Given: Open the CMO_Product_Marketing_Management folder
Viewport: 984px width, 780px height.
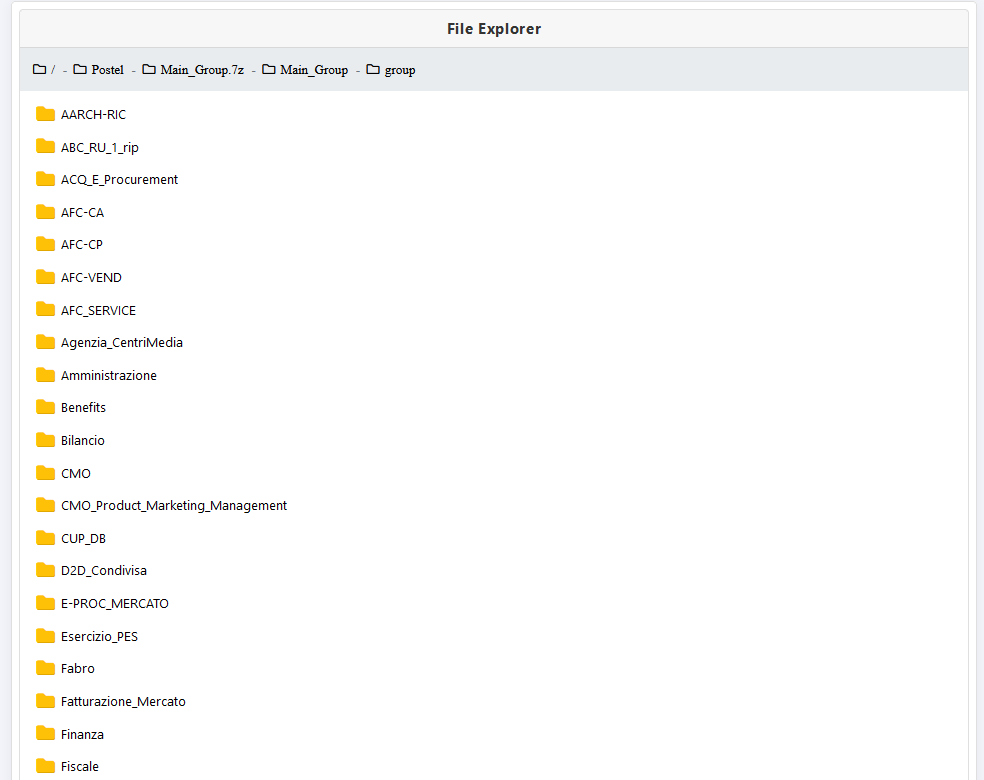Looking at the screenshot, I should click(173, 506).
